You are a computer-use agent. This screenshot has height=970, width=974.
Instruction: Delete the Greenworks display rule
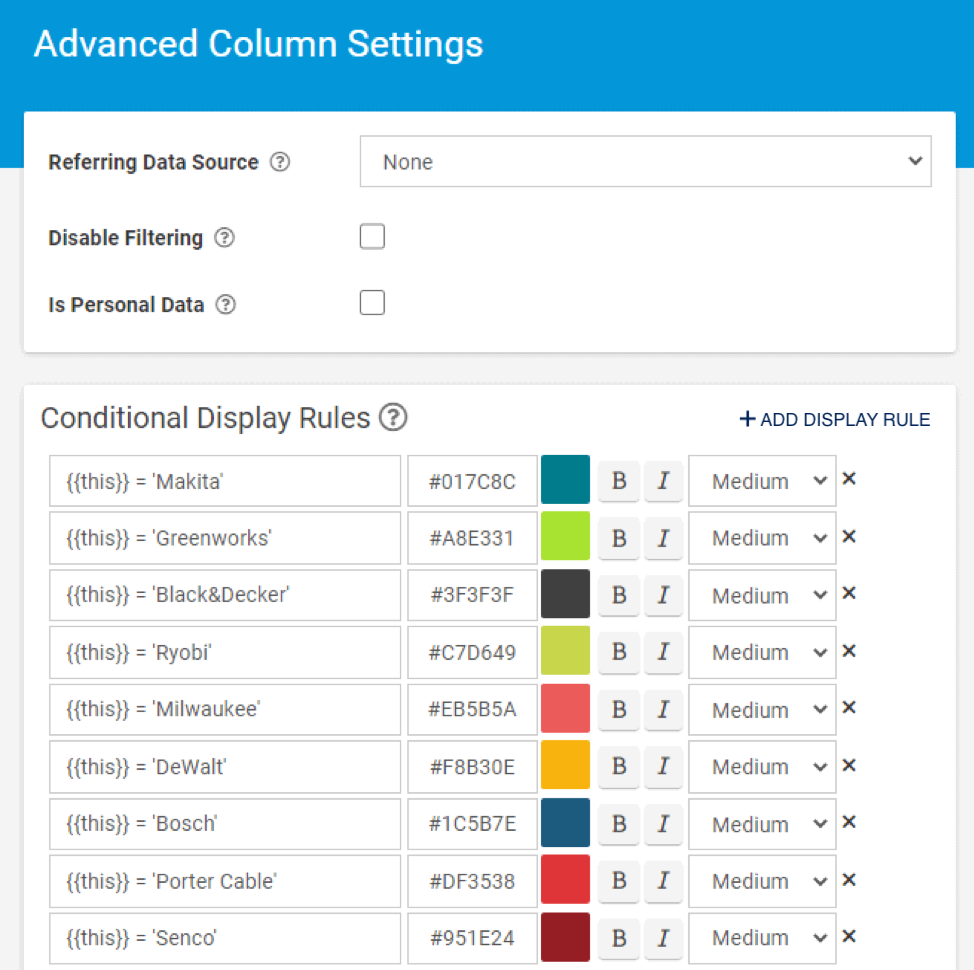(x=849, y=536)
